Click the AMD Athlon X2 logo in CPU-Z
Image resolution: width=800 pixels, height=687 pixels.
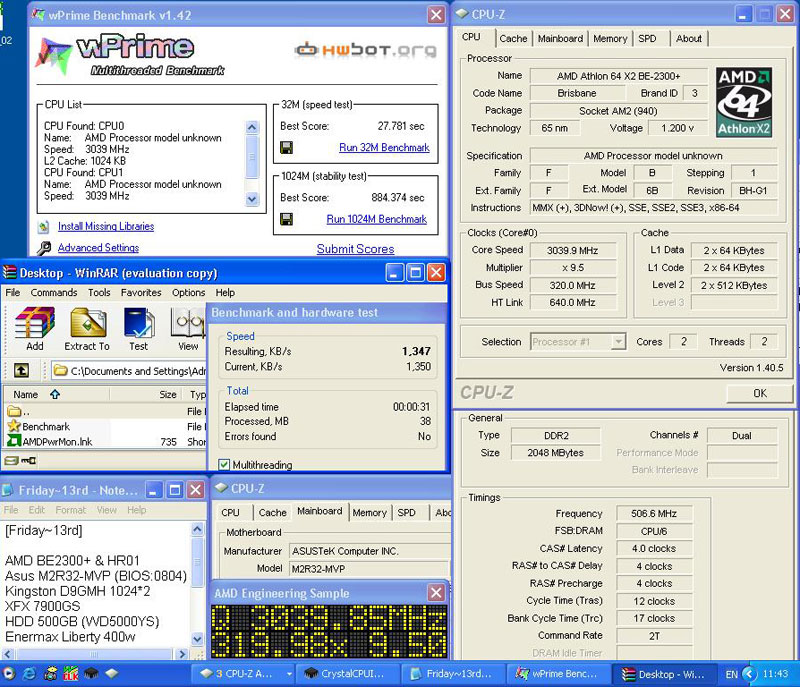[743, 103]
